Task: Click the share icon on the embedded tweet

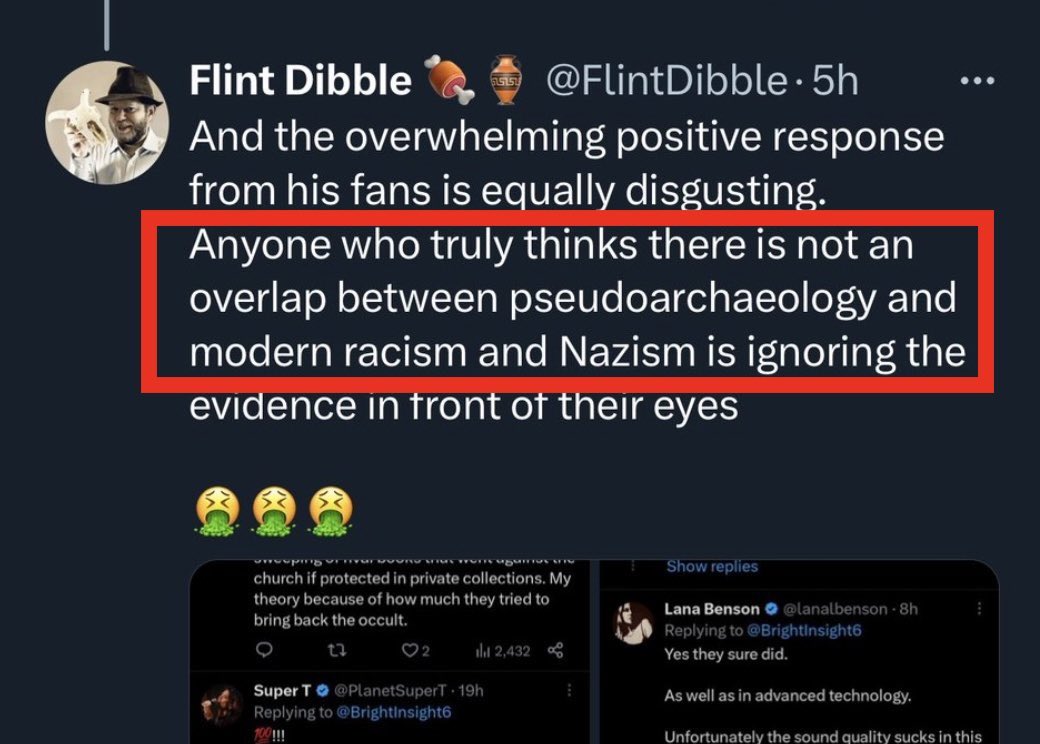Action: (555, 650)
